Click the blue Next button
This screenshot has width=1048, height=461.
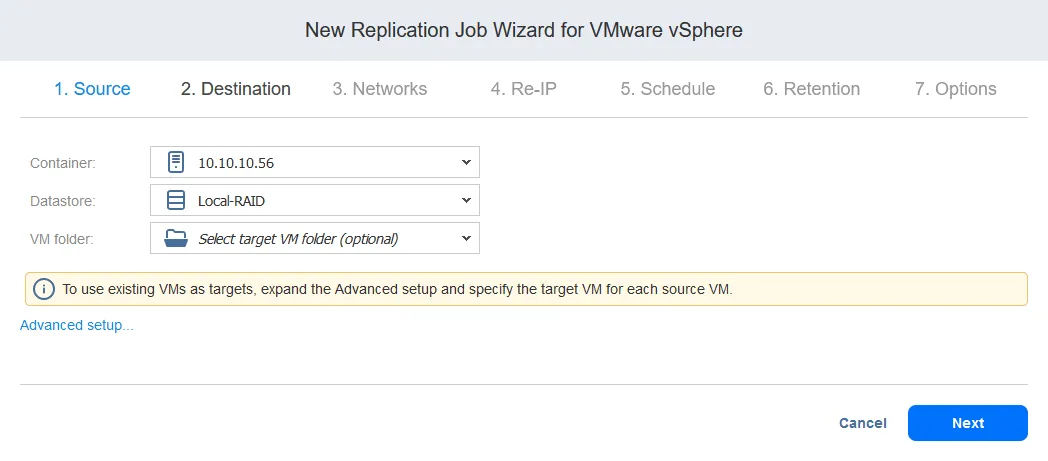tap(968, 423)
